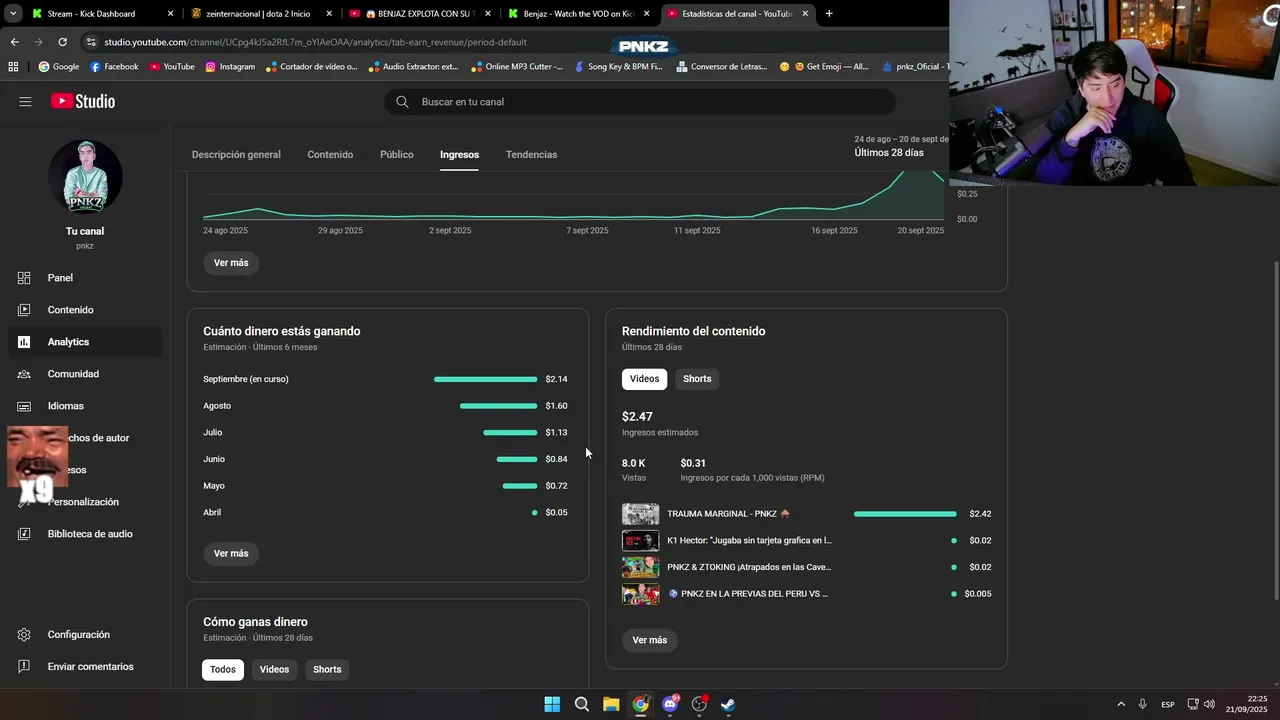Open PNKZ & ZTOKING video row
Image resolution: width=1280 pixels, height=720 pixels.
[806, 567]
